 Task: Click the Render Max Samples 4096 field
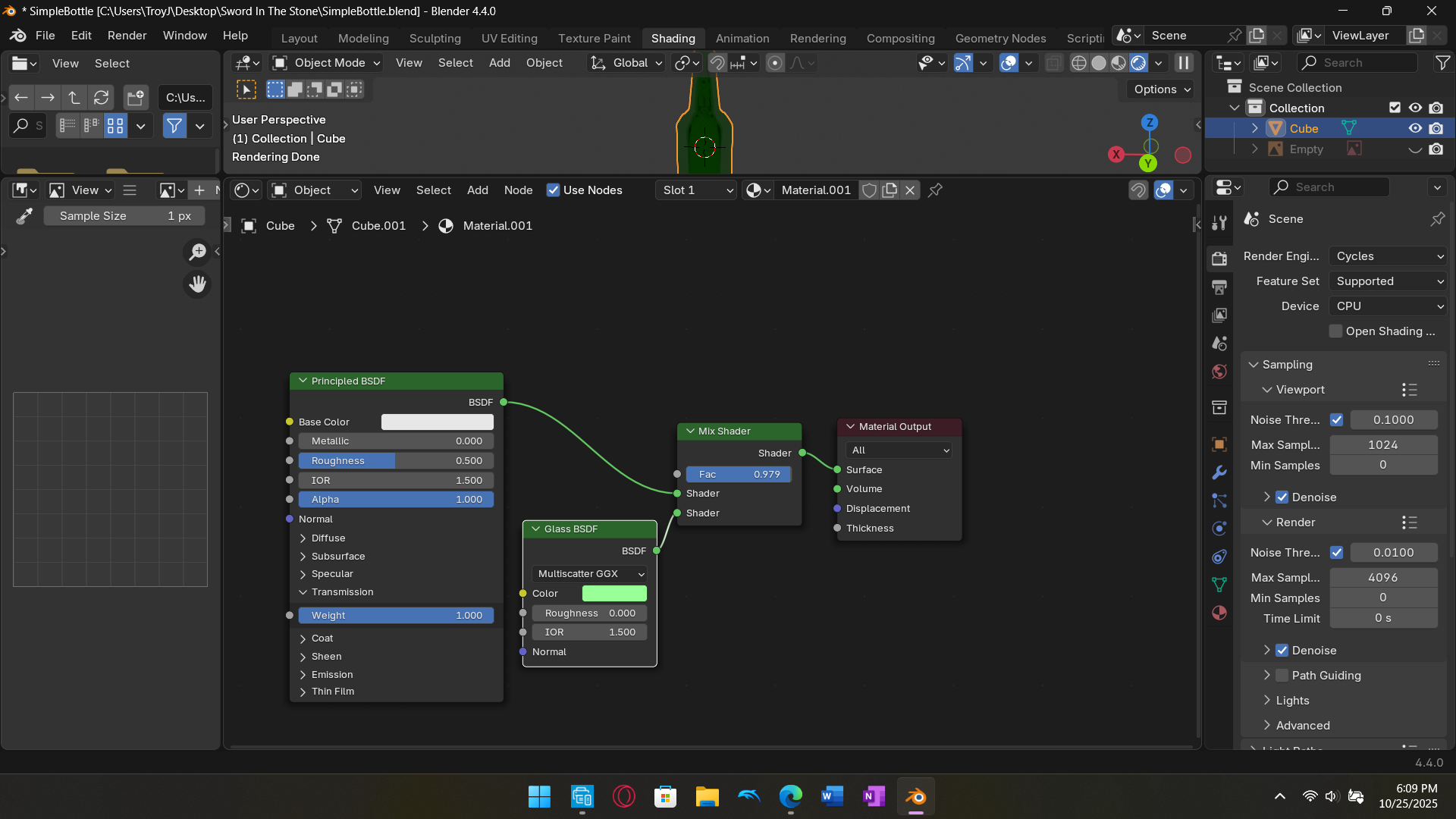1383,578
